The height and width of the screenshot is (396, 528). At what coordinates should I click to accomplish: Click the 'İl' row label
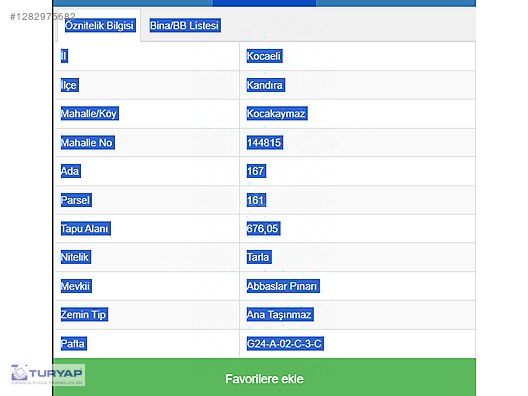click(64, 56)
